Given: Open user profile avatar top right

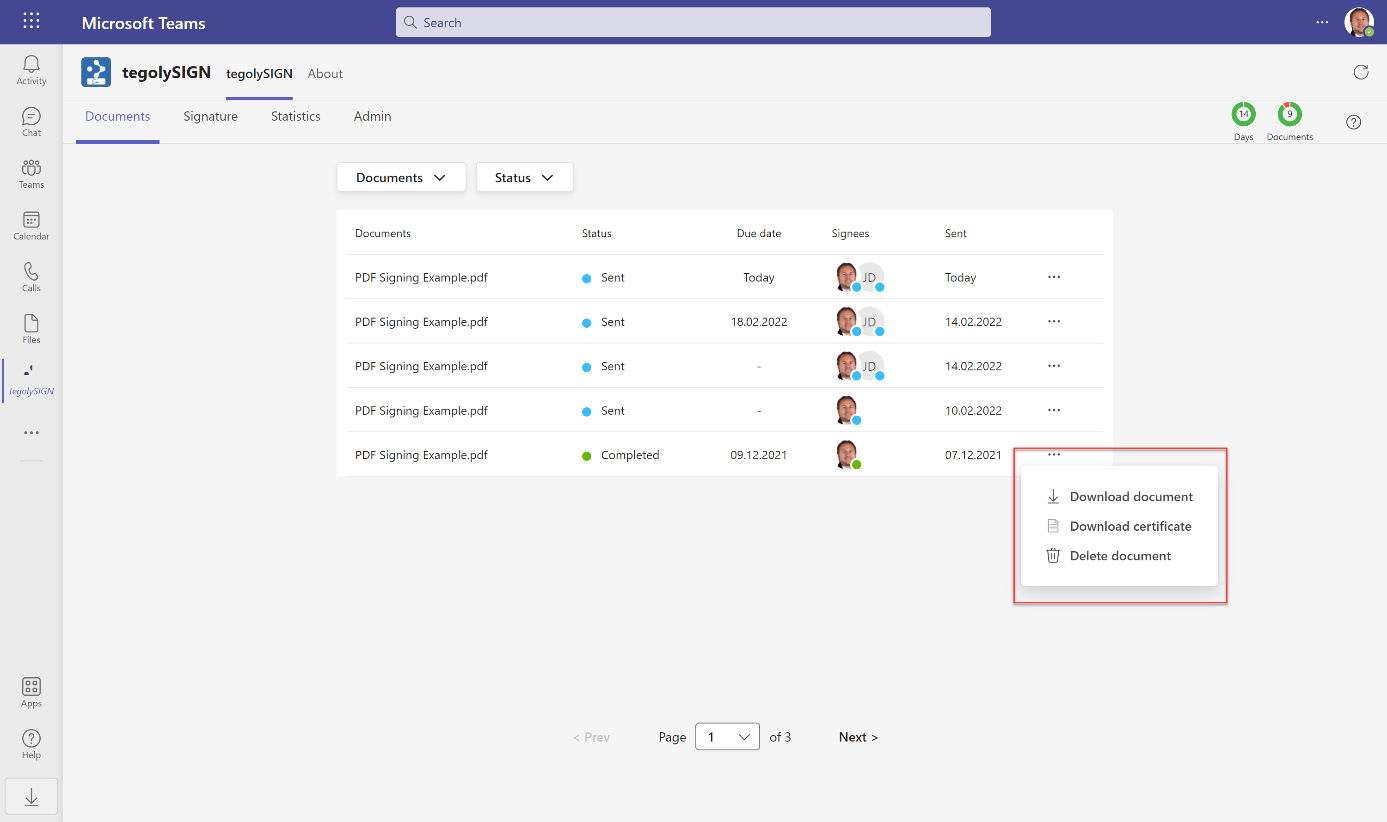Looking at the screenshot, I should (x=1359, y=22).
